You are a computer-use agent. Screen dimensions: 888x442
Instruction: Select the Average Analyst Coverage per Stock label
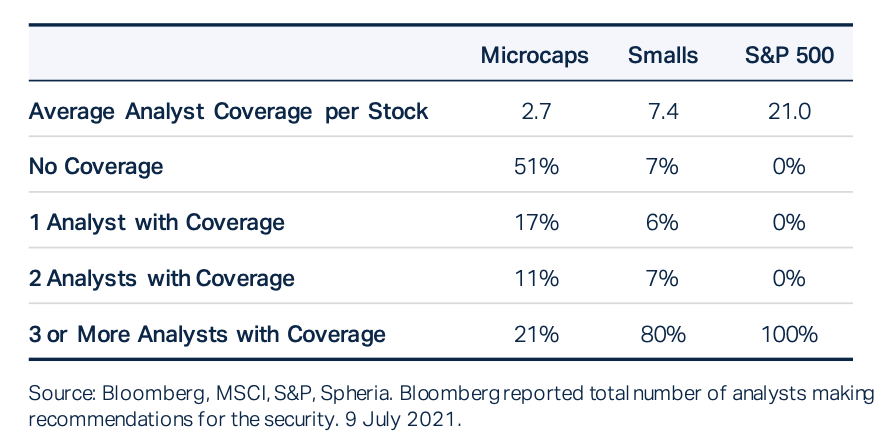229,111
